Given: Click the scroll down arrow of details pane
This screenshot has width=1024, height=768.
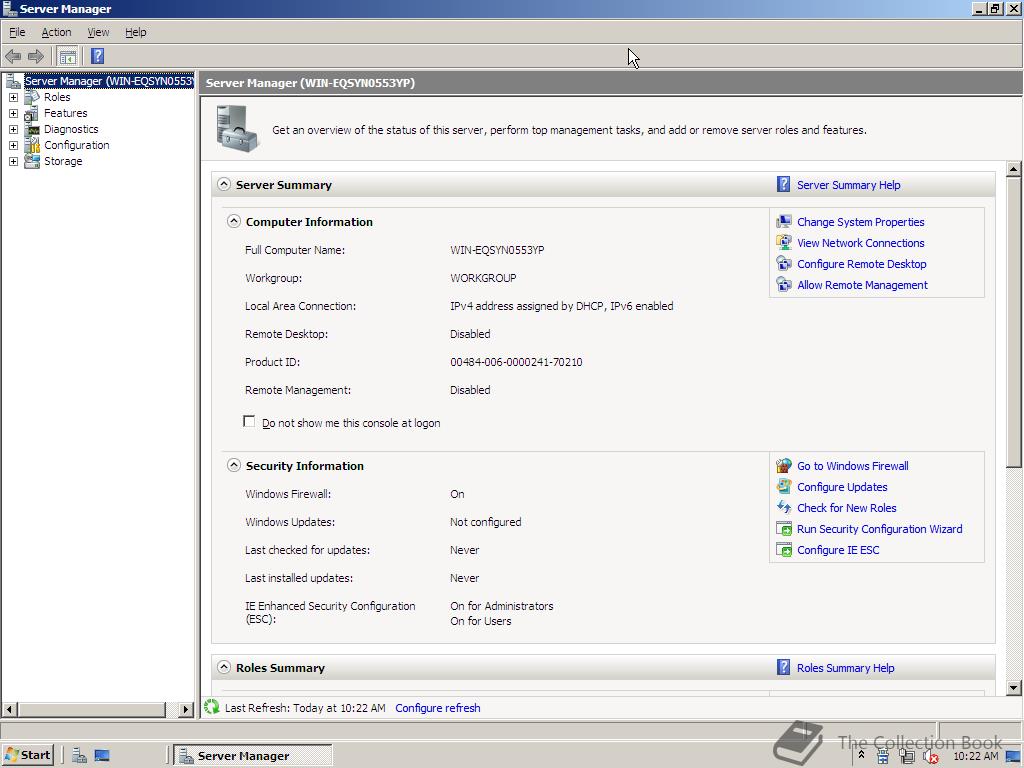Looking at the screenshot, I should [1013, 687].
